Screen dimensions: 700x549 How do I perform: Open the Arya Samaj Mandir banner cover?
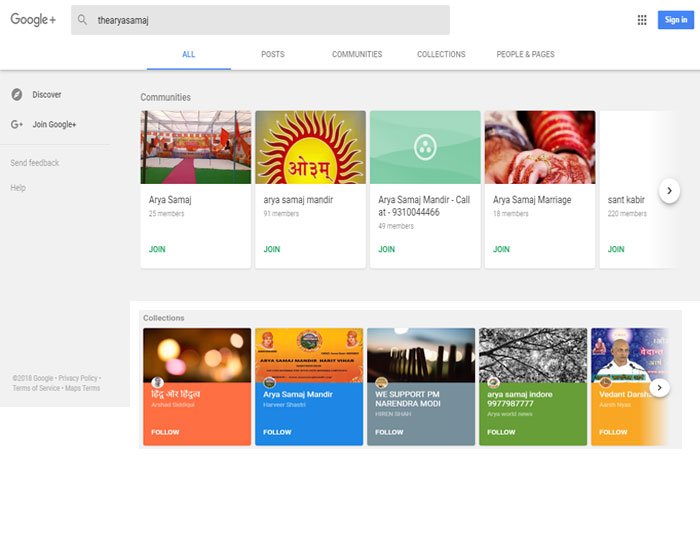309,355
